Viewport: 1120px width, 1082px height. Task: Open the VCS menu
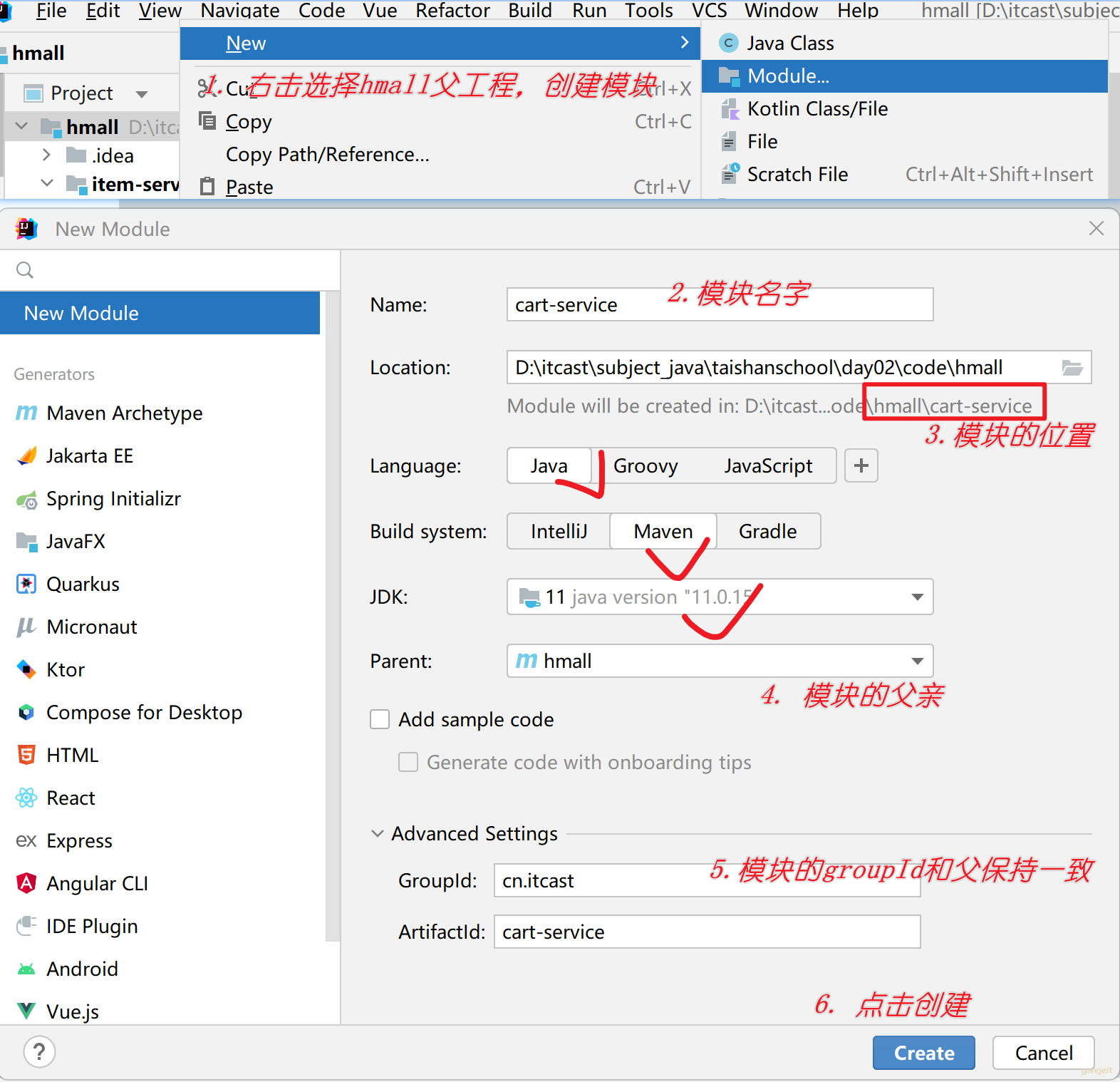[x=709, y=10]
